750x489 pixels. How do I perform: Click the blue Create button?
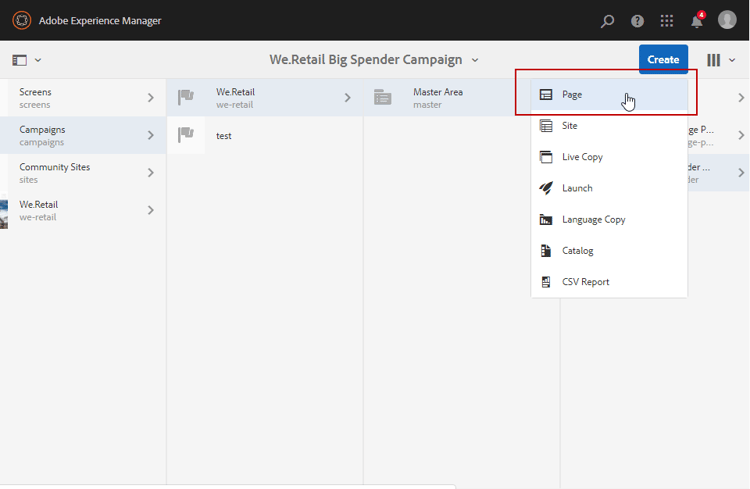663,60
